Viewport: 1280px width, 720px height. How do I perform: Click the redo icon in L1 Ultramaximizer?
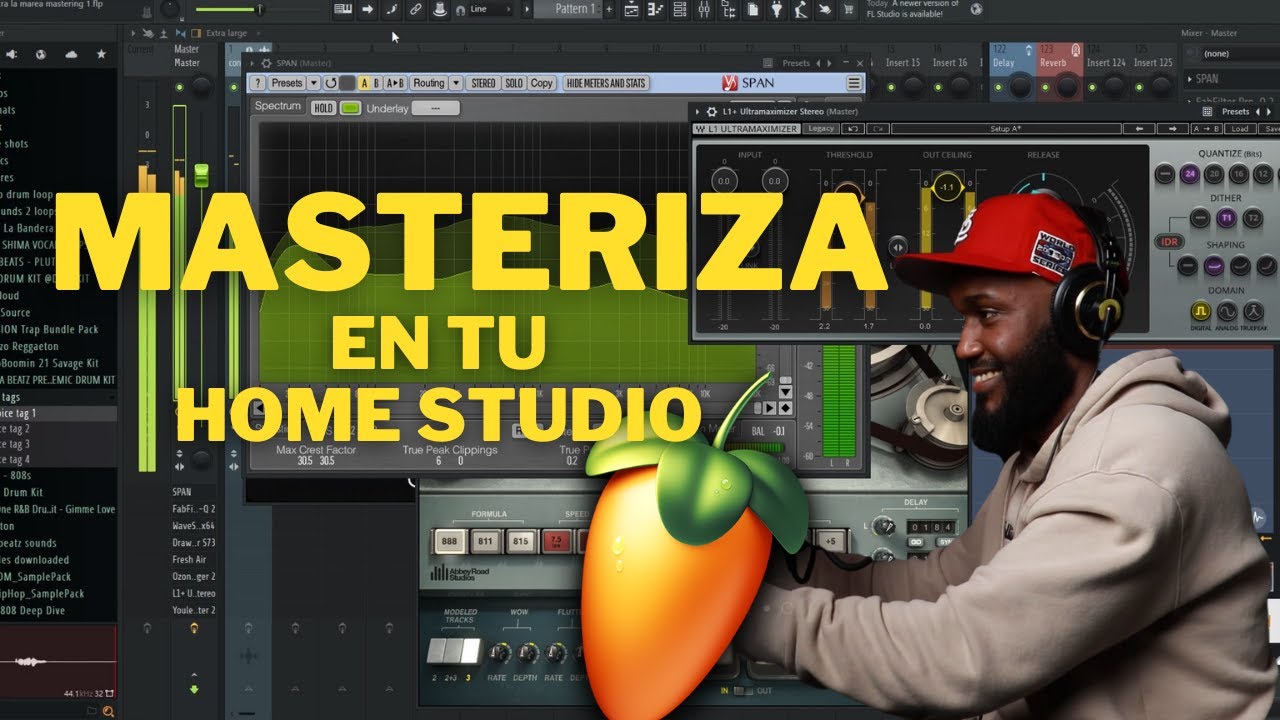coord(877,129)
